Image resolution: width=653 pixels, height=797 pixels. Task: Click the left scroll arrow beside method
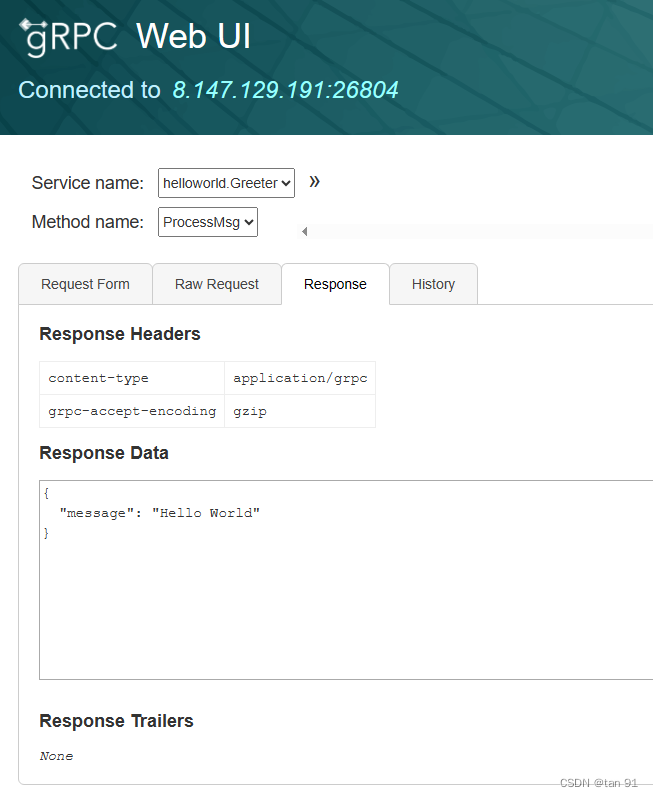click(x=304, y=232)
